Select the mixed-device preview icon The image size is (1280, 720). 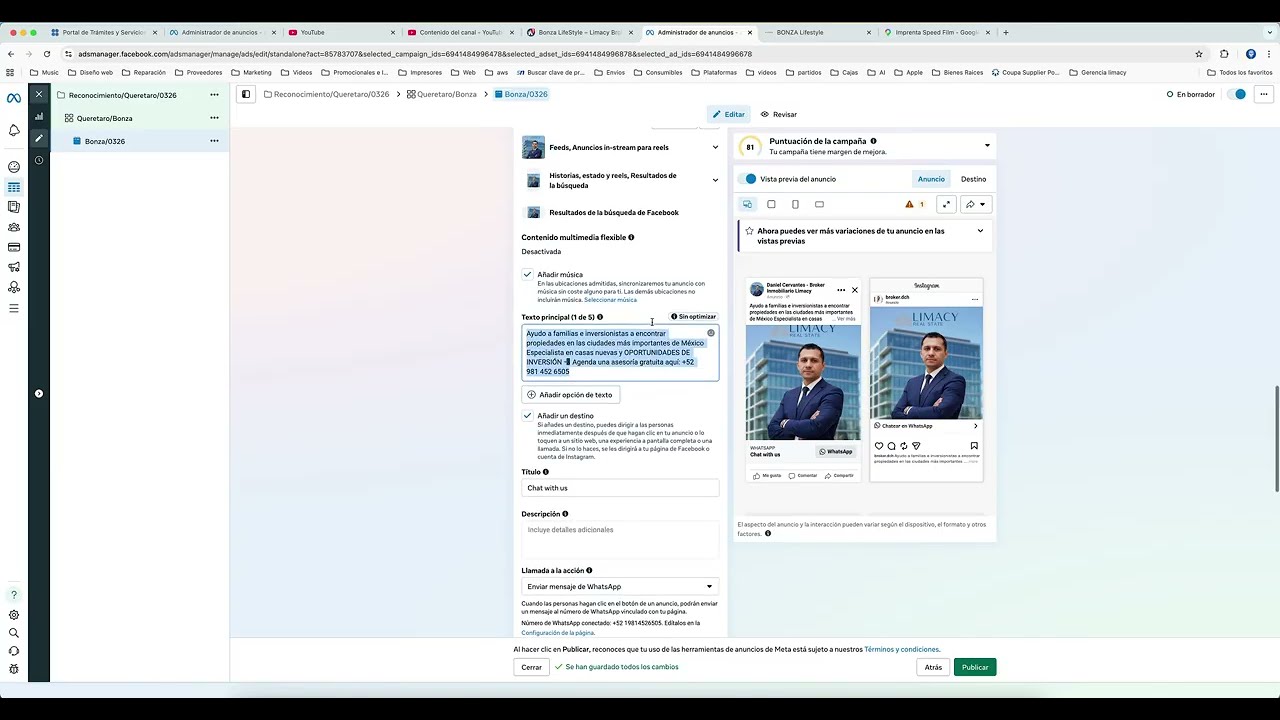tap(747, 204)
